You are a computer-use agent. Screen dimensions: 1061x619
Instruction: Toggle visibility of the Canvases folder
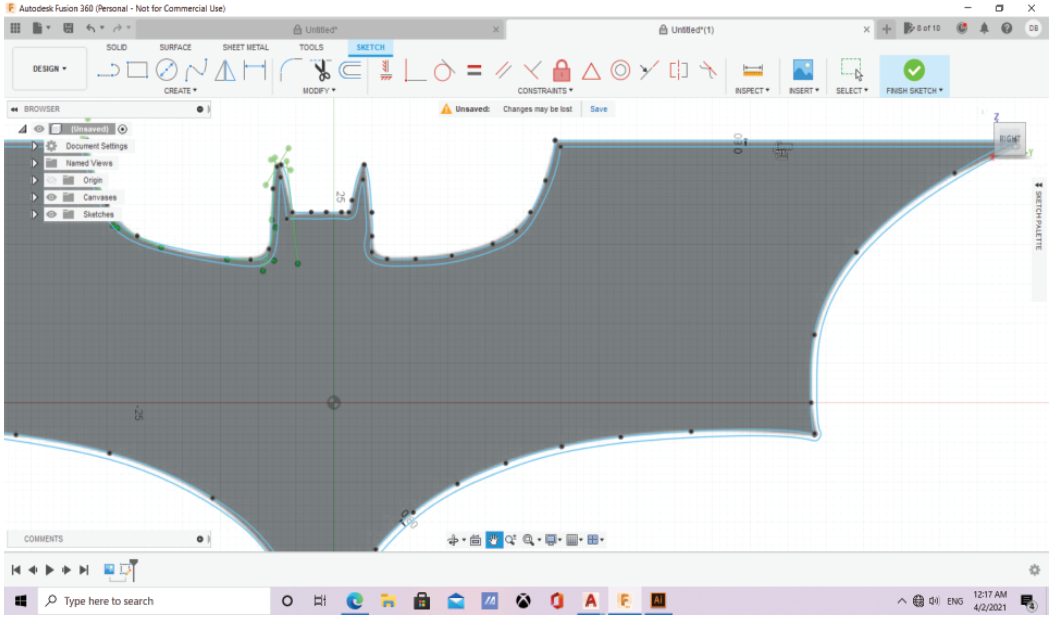(x=51, y=198)
